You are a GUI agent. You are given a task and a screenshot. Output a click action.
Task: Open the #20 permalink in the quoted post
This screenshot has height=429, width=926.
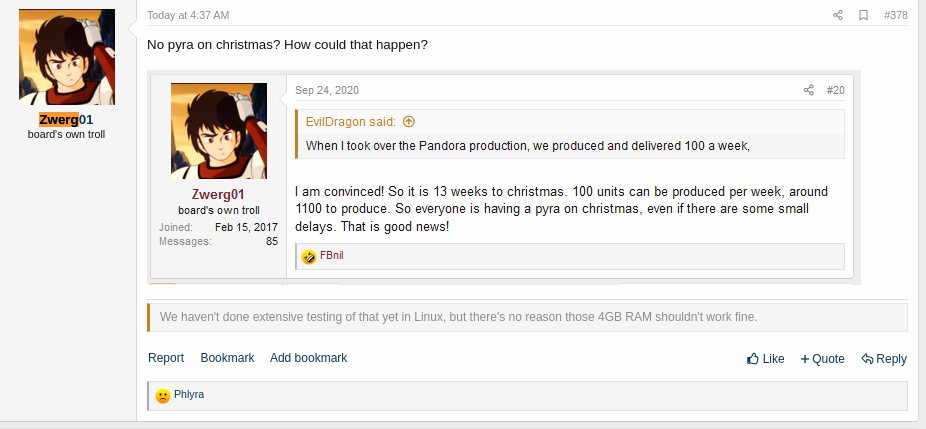[x=835, y=90]
